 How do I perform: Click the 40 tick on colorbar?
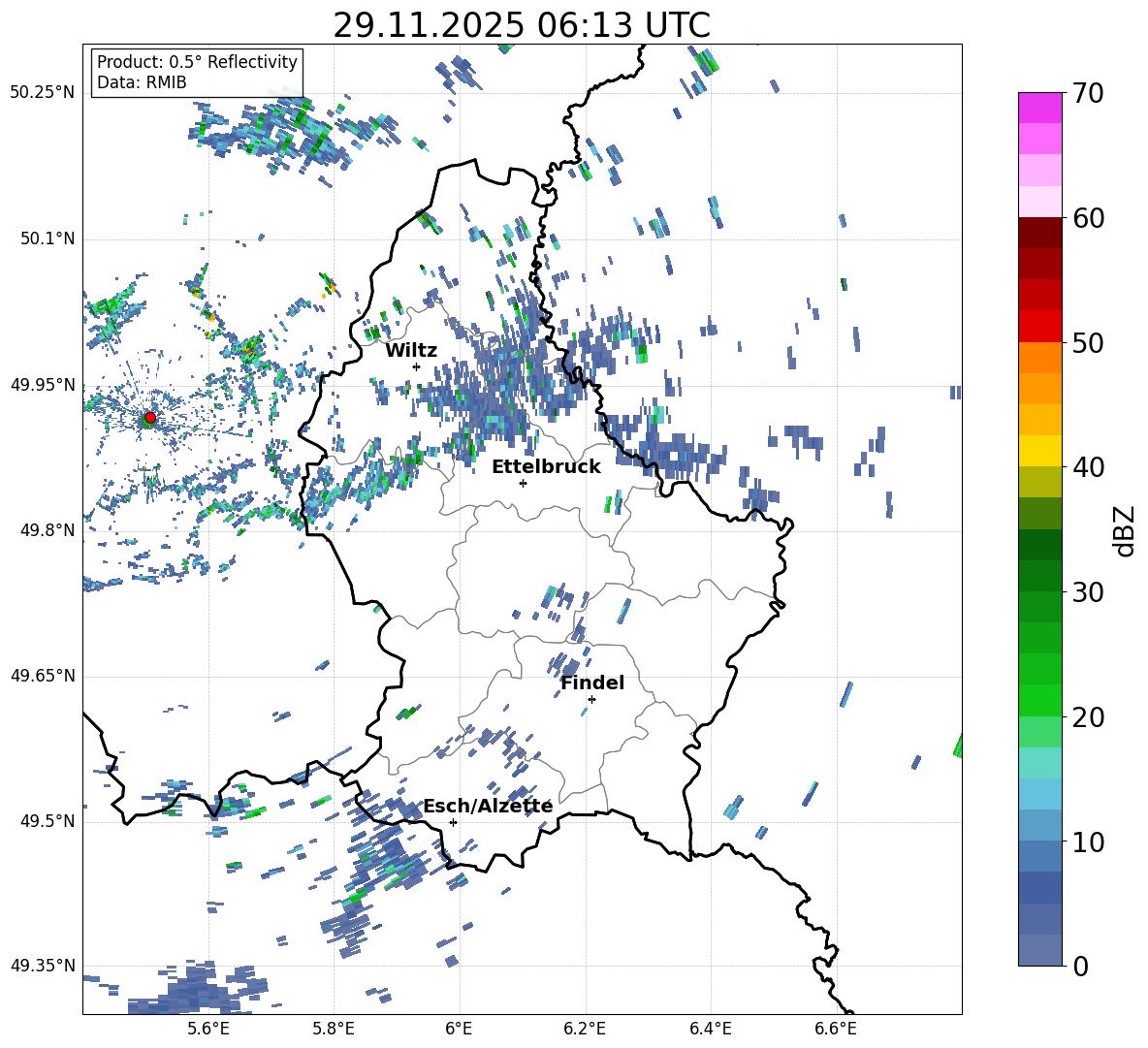click(1088, 467)
